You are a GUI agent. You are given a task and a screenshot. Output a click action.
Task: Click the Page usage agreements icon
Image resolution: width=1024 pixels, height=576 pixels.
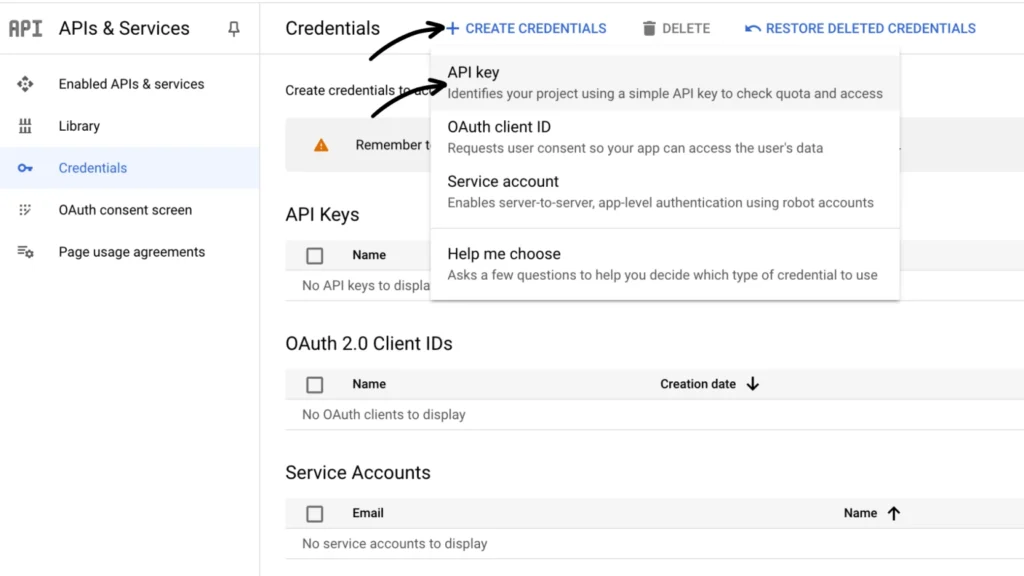click(25, 252)
